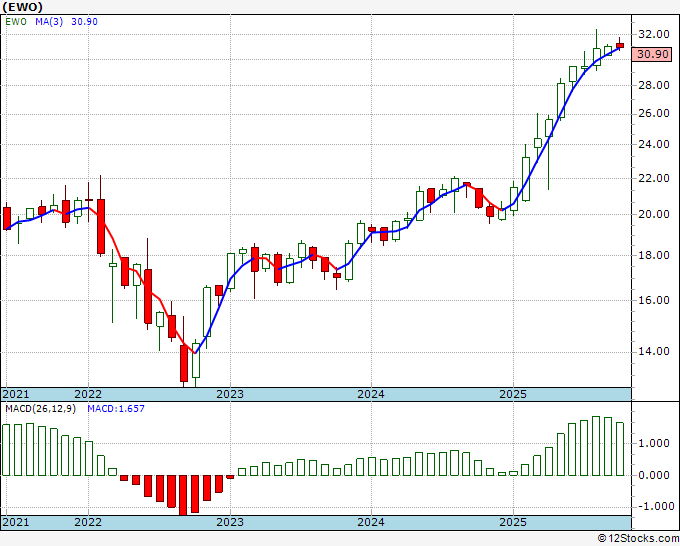The image size is (680, 546).
Task: Click the MACD(26,12,9) indicator label
Action: (40, 409)
